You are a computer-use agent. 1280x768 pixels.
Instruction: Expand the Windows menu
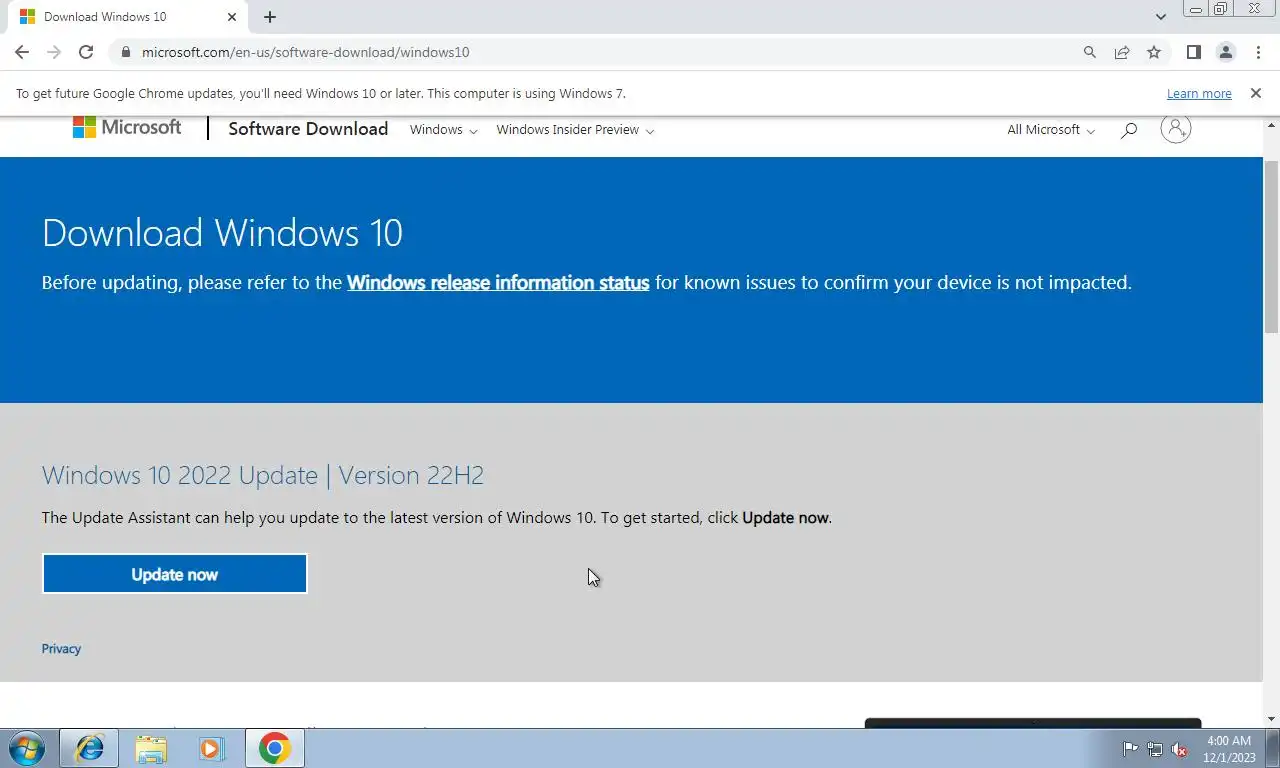(443, 130)
